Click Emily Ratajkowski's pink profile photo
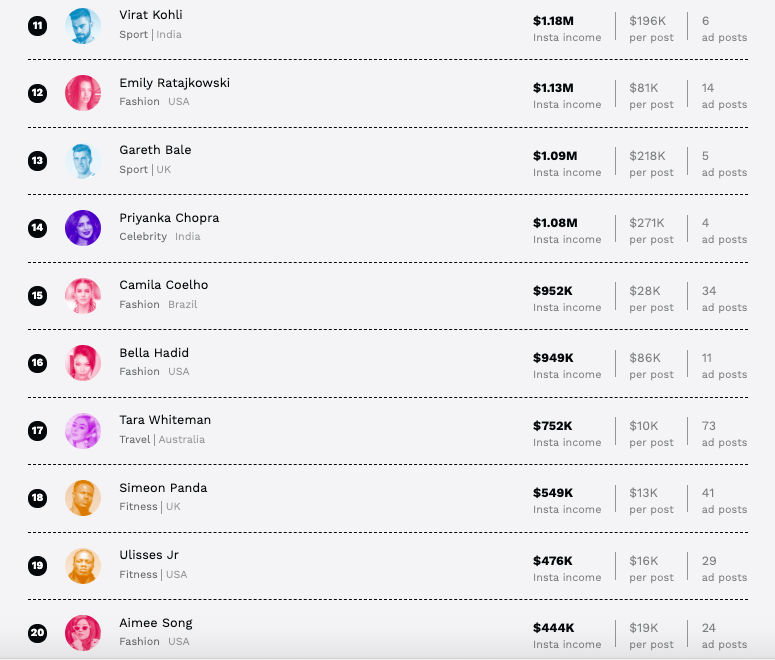775x660 pixels. pos(83,93)
